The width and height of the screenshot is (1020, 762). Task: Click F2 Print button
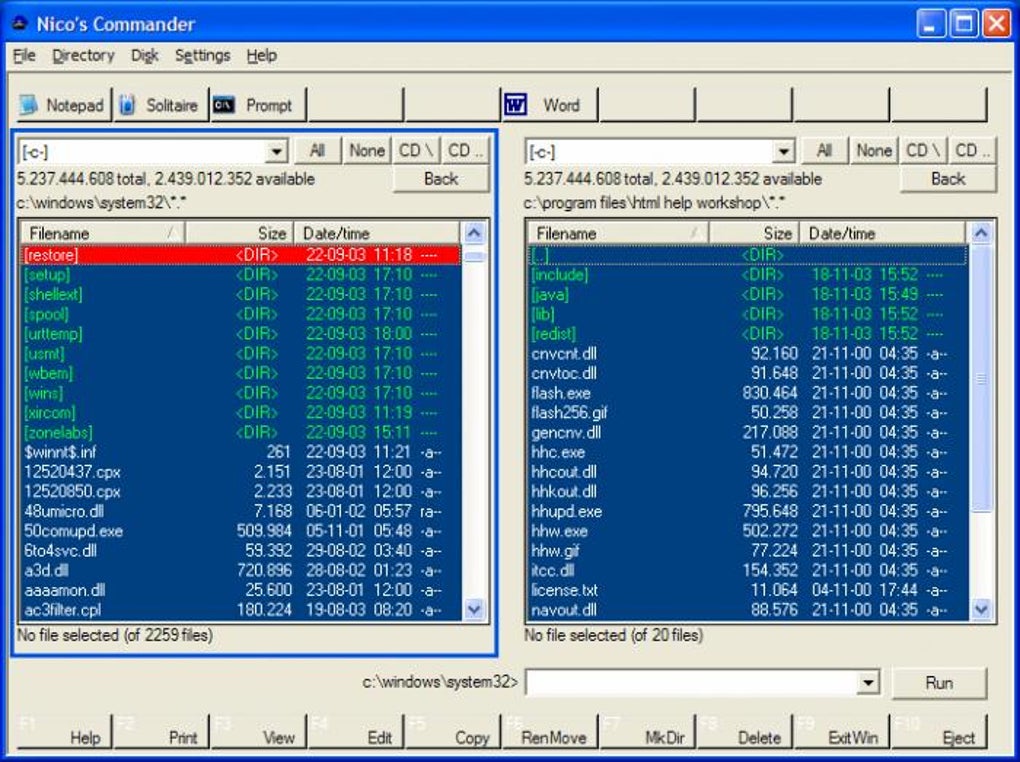[161, 731]
